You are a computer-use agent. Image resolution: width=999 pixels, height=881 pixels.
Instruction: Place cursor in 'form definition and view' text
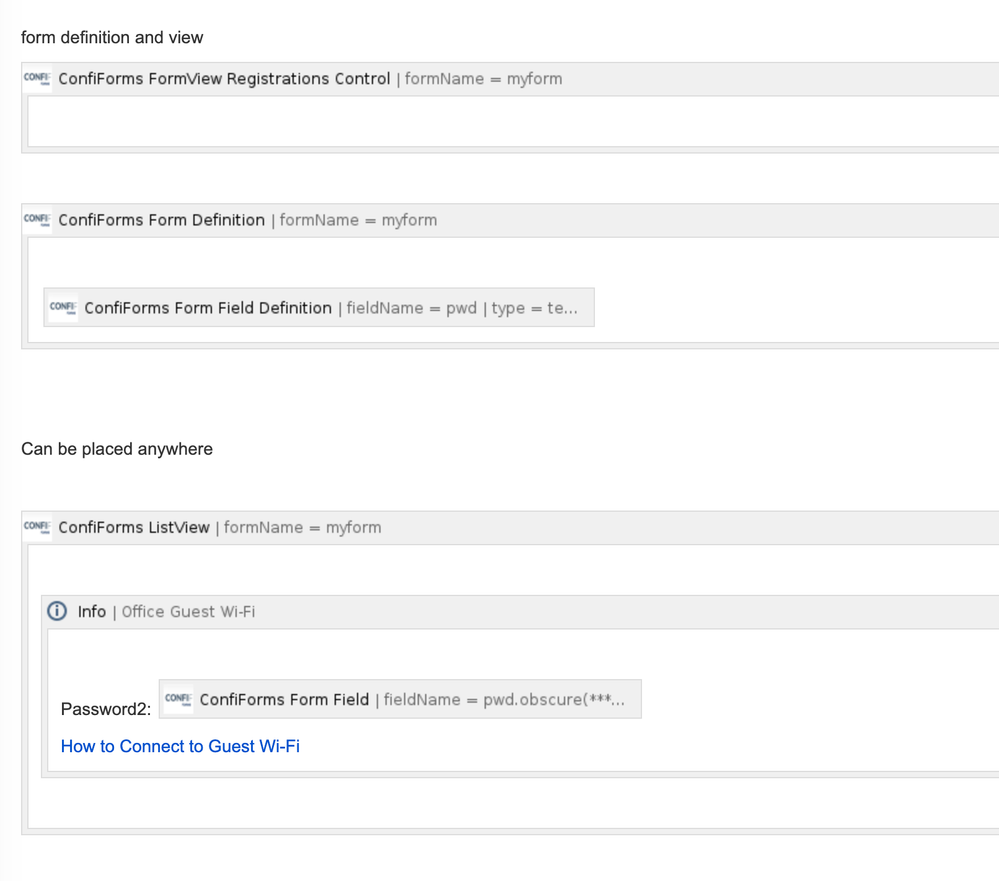coord(112,38)
